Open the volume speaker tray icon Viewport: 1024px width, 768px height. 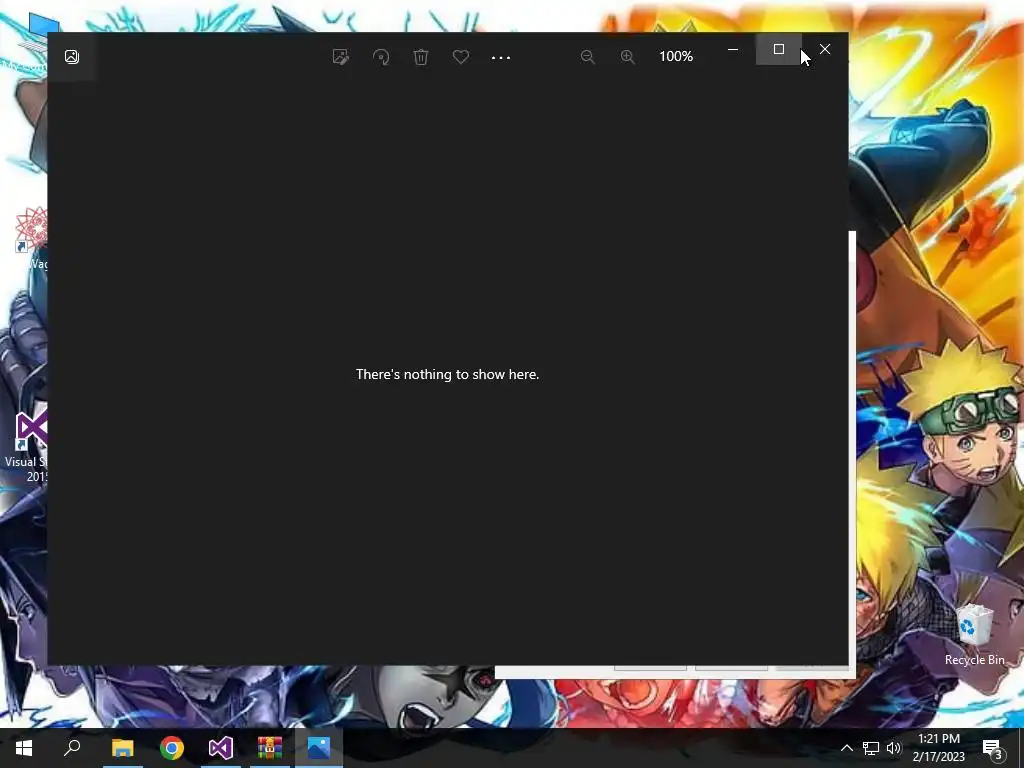pos(894,748)
